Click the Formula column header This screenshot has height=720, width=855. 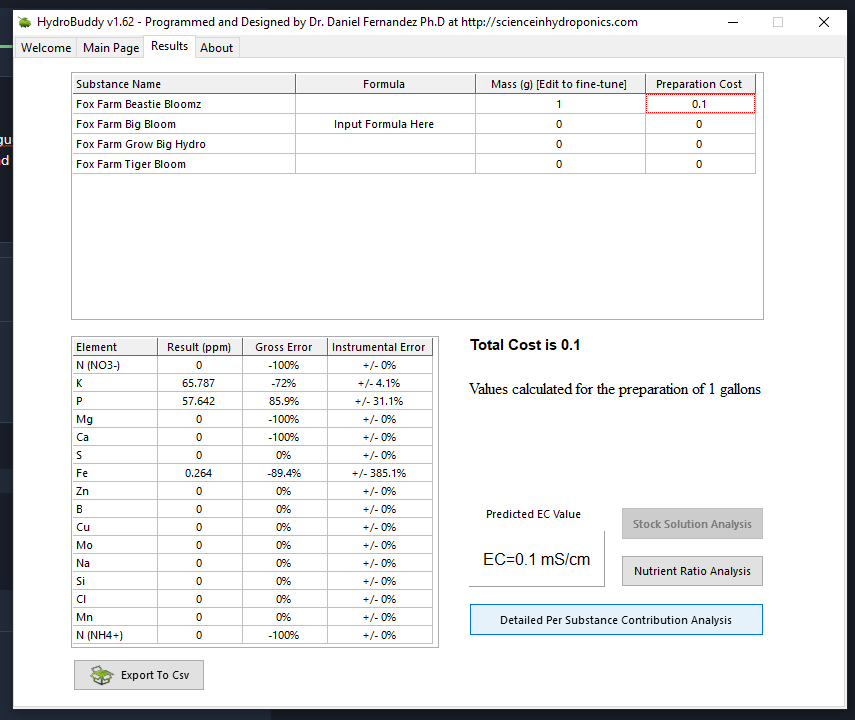coord(385,84)
